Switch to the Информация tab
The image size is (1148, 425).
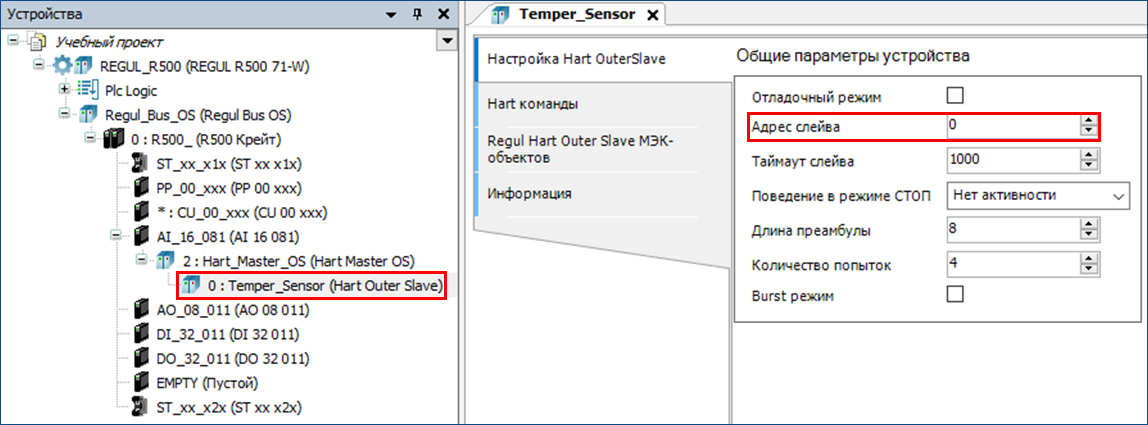point(529,193)
